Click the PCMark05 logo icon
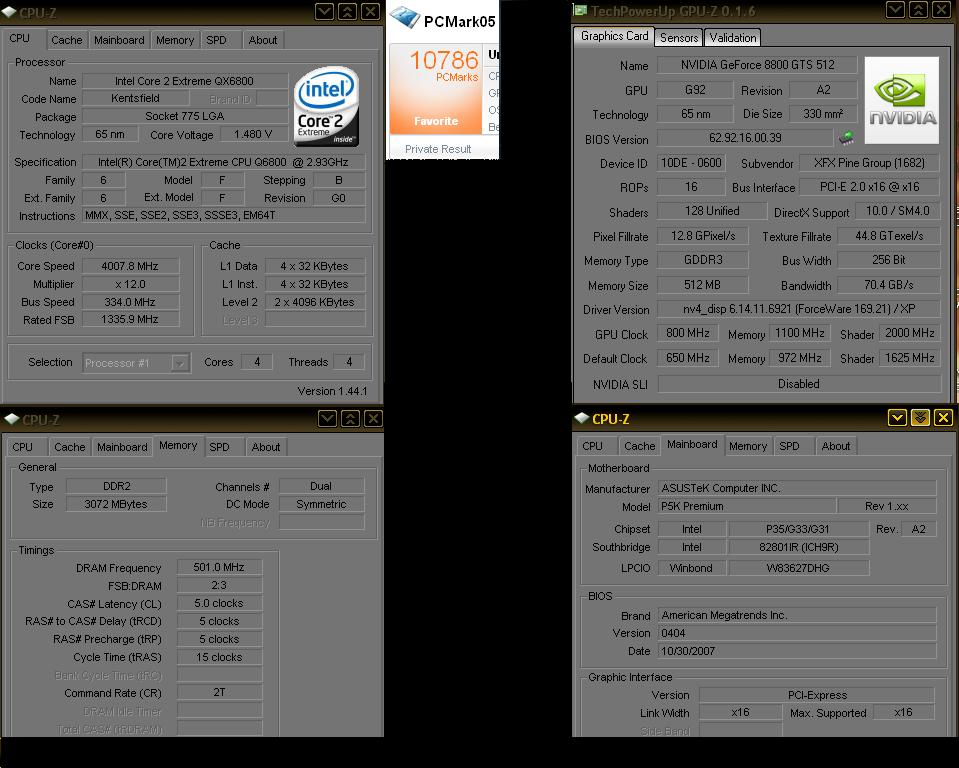The height and width of the screenshot is (768, 959). 404,17
